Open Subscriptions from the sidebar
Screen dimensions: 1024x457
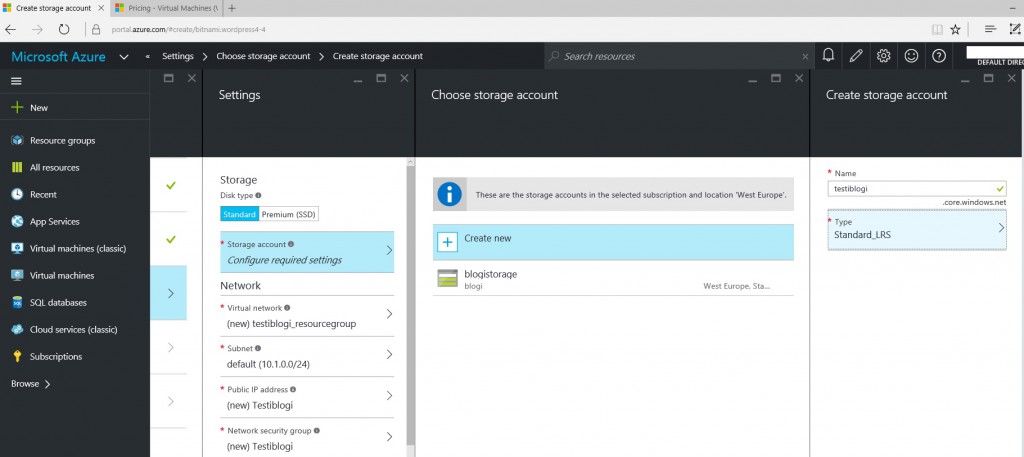56,356
